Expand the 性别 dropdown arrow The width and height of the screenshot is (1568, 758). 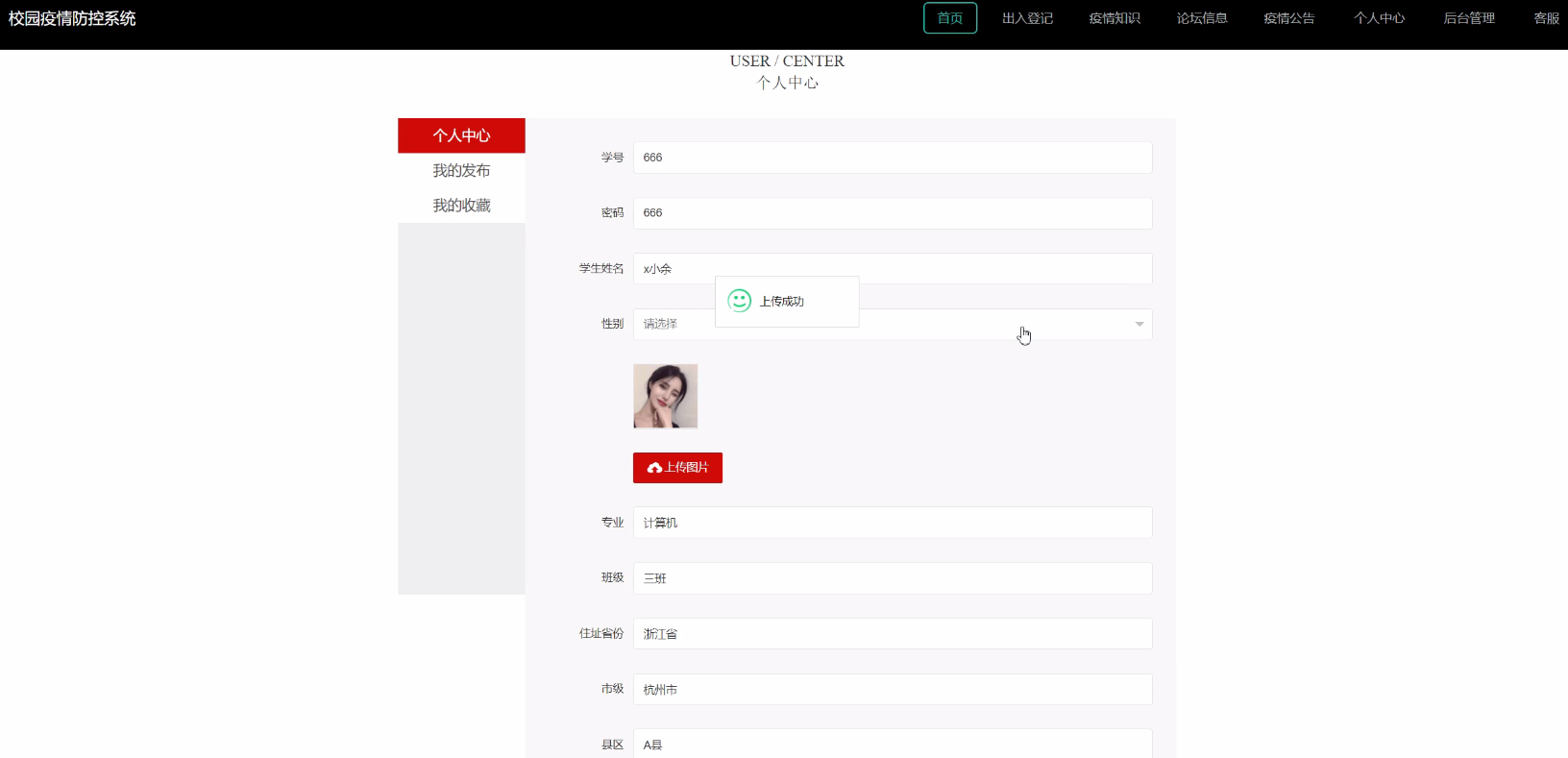click(1139, 324)
